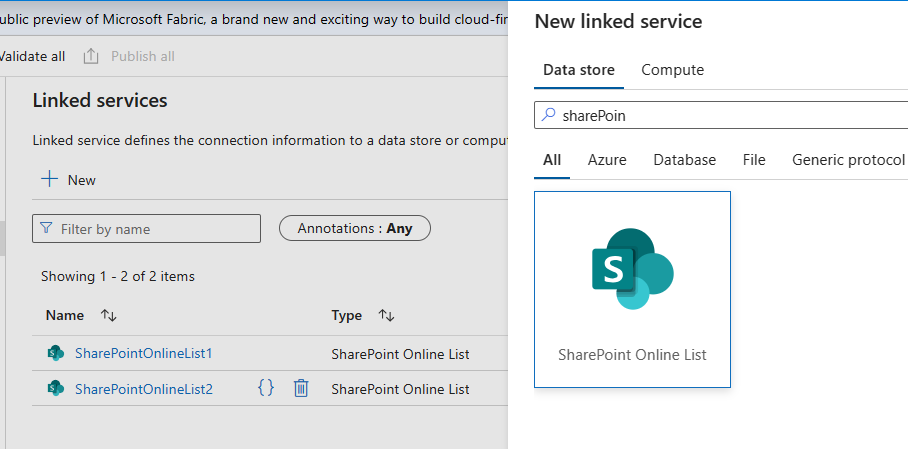This screenshot has height=449, width=908.
Task: Switch to the Data store tab
Action: [x=579, y=70]
